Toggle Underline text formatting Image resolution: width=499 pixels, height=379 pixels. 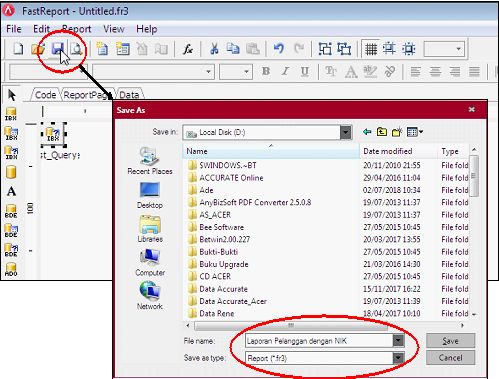point(305,71)
